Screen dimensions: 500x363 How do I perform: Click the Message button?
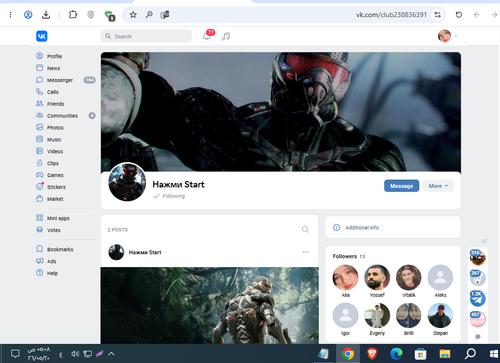[x=401, y=186]
